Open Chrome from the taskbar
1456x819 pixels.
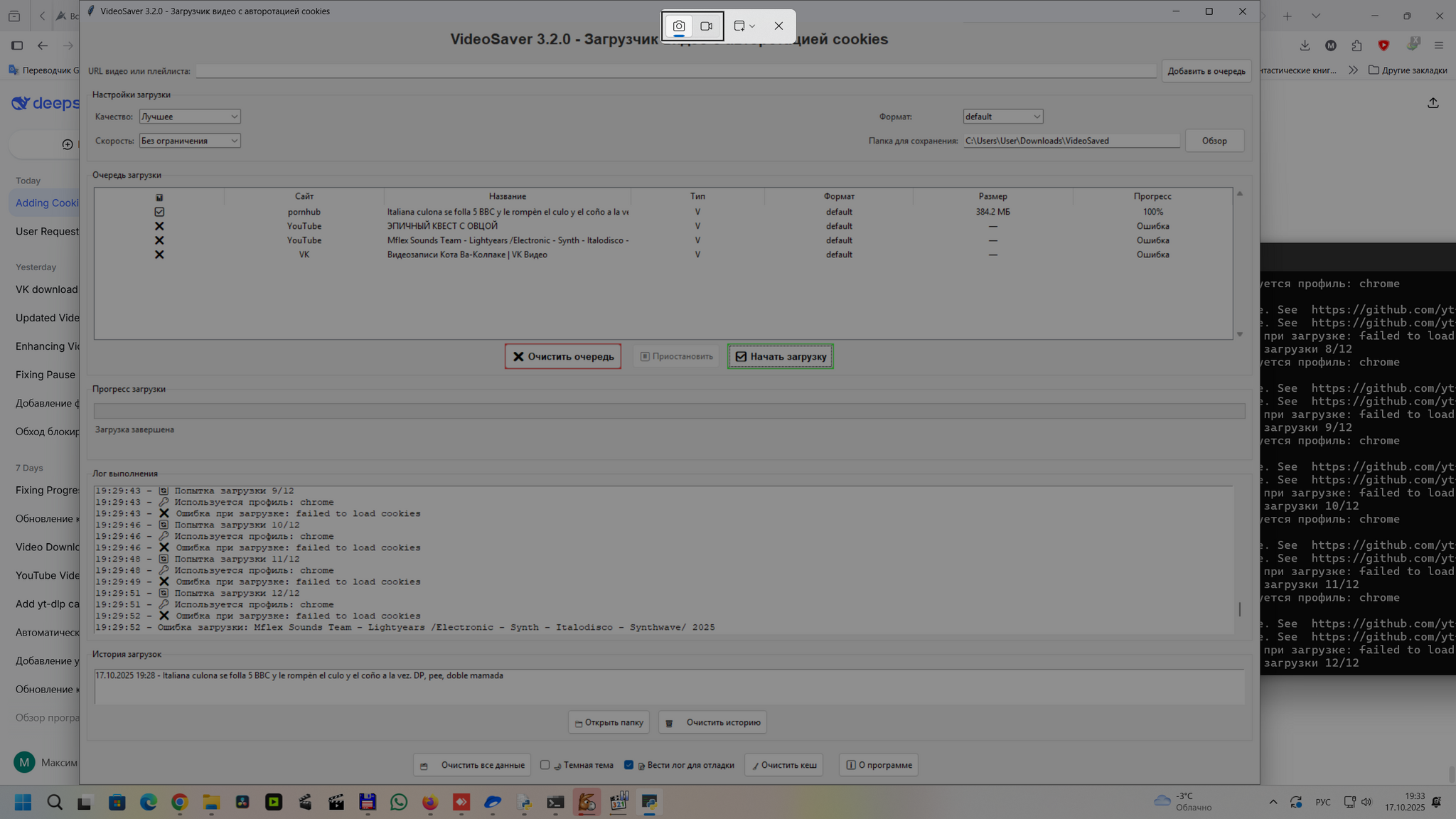click(180, 803)
